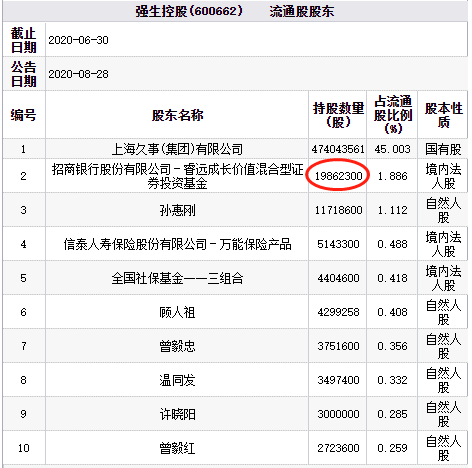Click percentage 1.886
Image resolution: width=472 pixels, height=468 pixels.
point(392,176)
